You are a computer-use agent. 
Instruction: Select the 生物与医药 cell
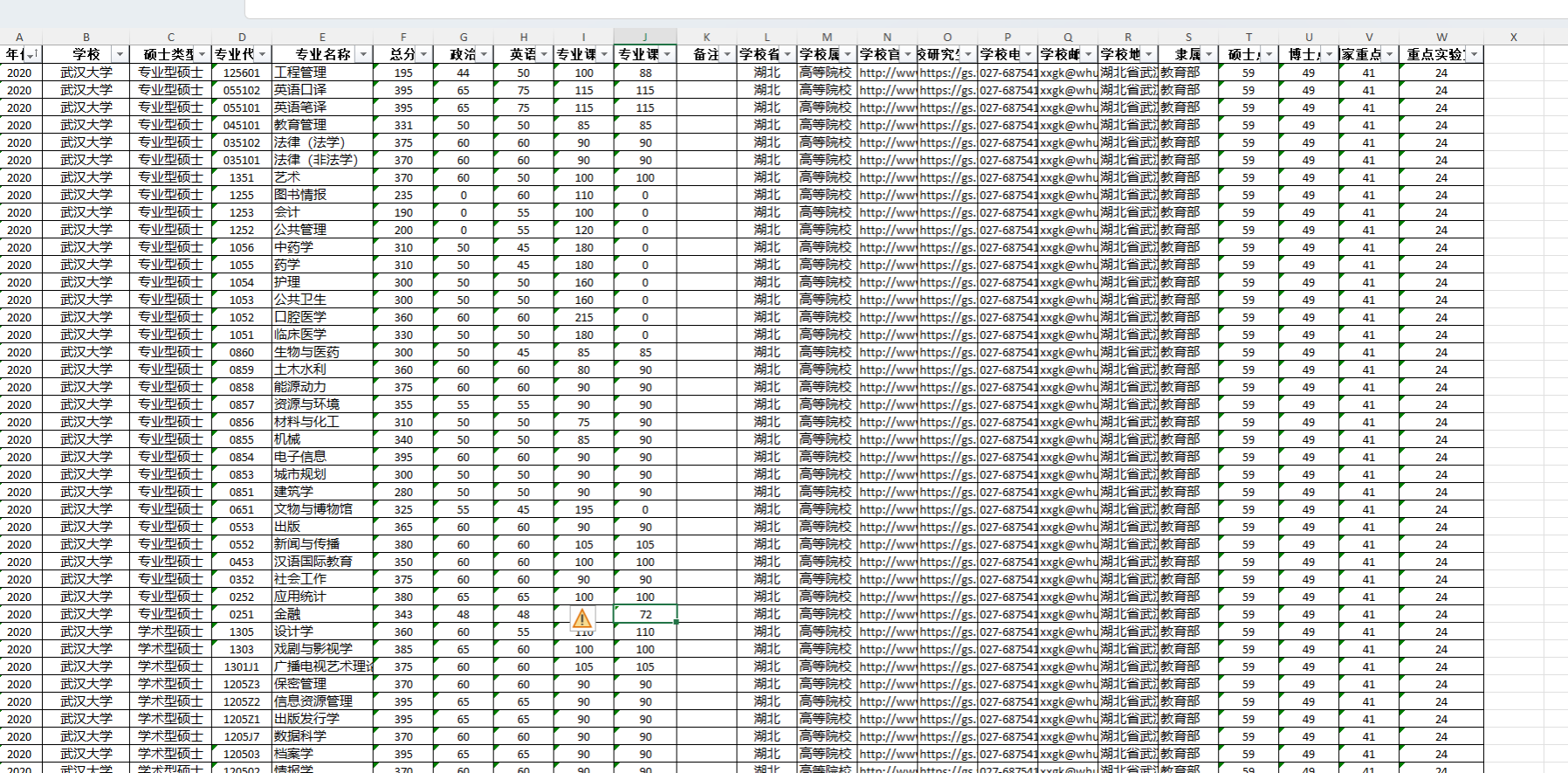point(322,352)
